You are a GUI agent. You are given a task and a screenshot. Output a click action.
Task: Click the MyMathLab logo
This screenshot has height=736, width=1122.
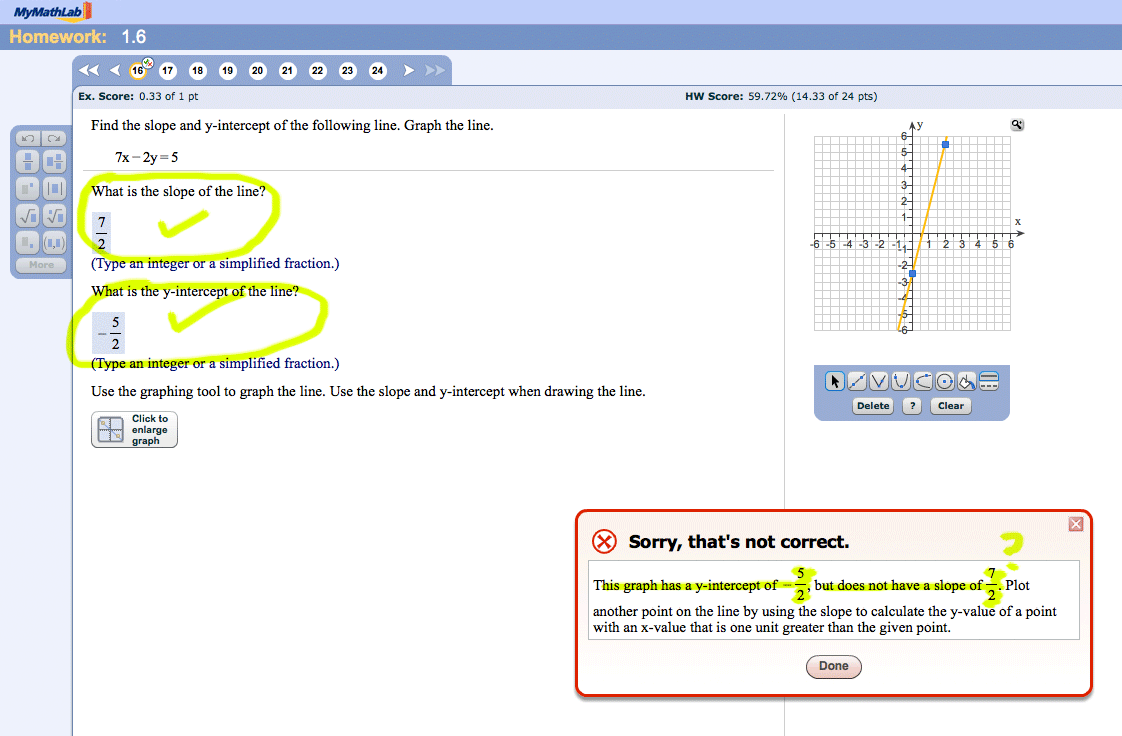tap(52, 11)
